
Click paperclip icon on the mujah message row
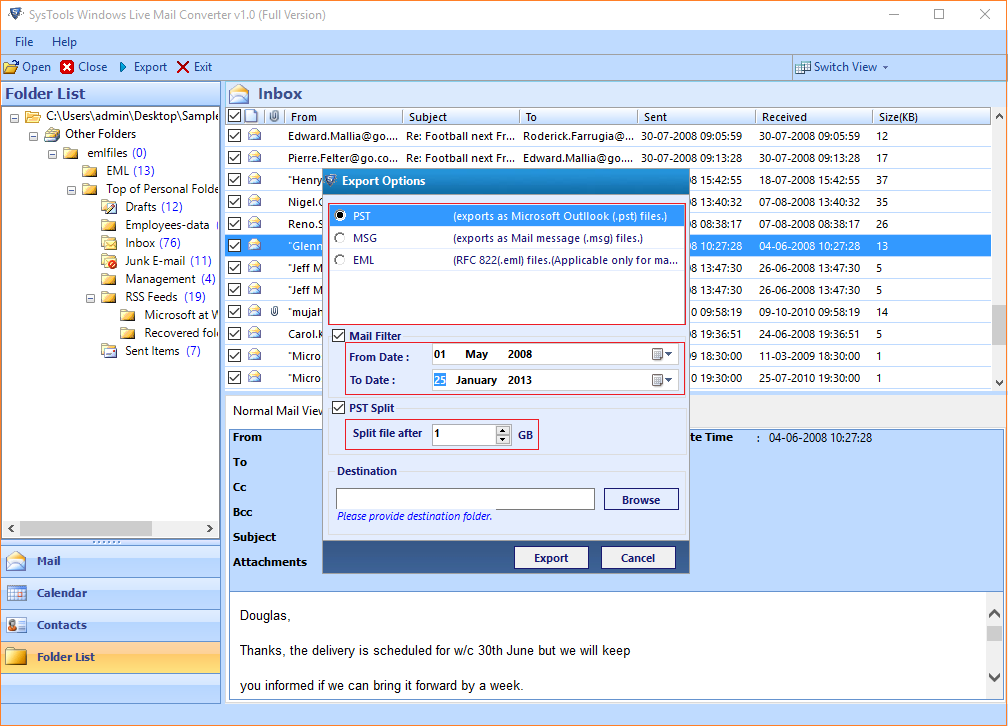[x=274, y=311]
